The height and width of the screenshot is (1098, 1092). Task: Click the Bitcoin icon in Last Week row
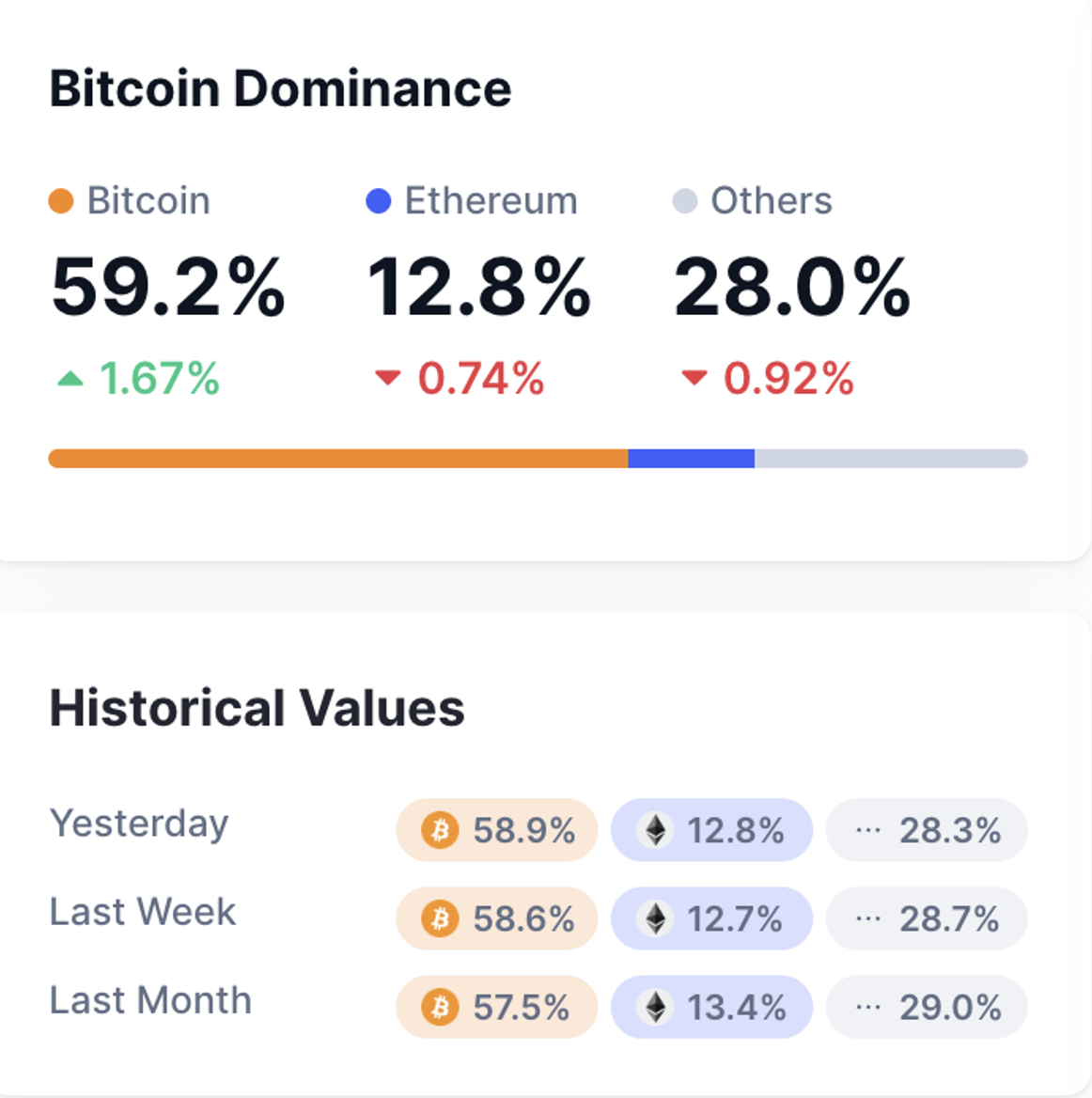pyautogui.click(x=440, y=918)
